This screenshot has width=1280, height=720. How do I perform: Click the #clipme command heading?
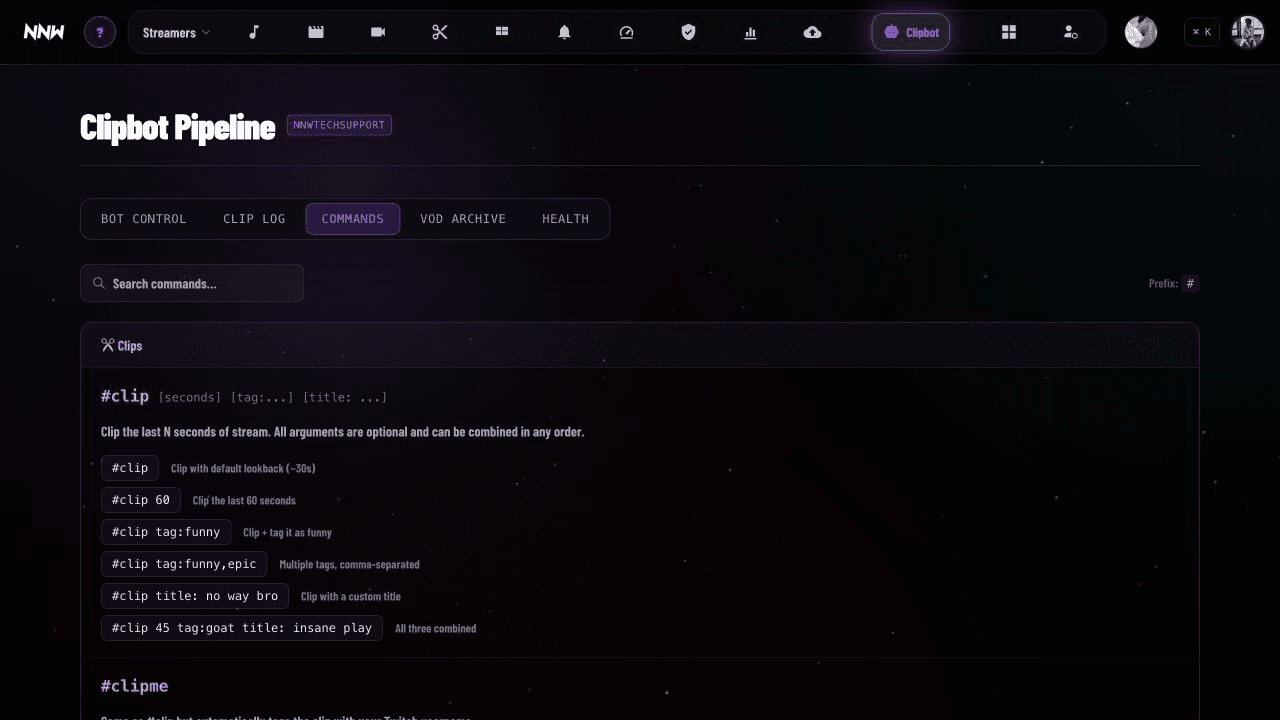(x=135, y=686)
